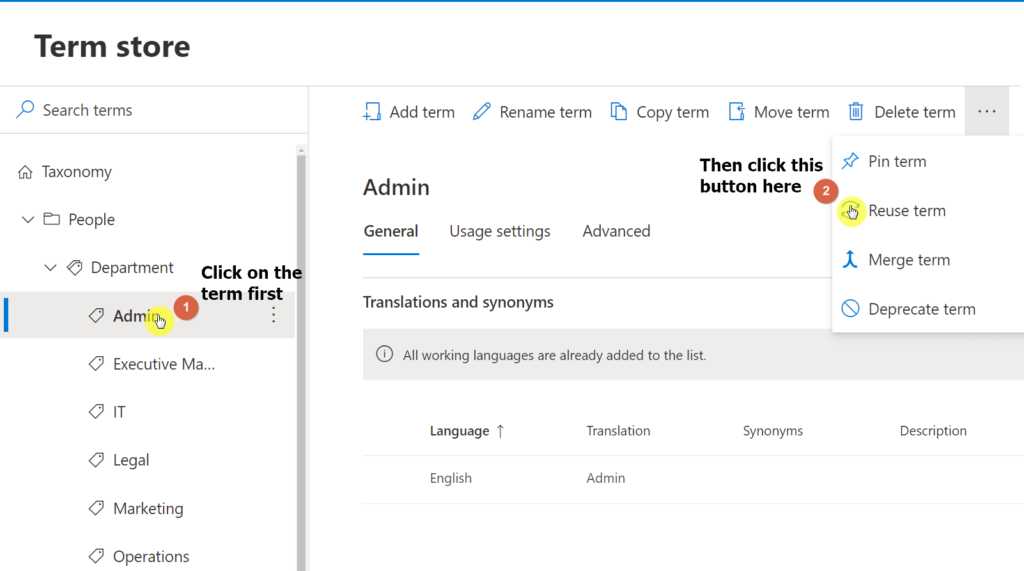This screenshot has width=1024, height=571.
Task: Click the Synonyms column header
Action: pyautogui.click(x=773, y=431)
